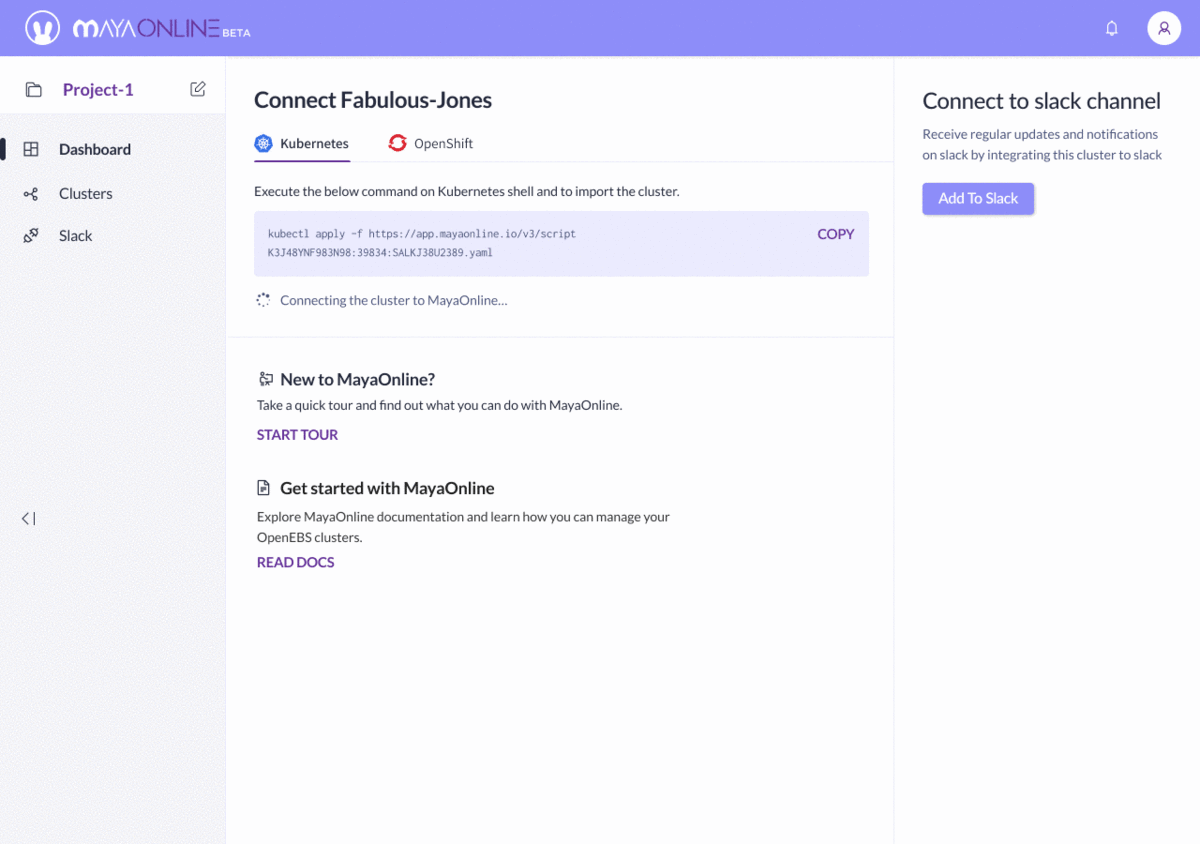Click the K3J48YNF983N98 yaml filename line
The image size is (1200, 844).
(380, 253)
